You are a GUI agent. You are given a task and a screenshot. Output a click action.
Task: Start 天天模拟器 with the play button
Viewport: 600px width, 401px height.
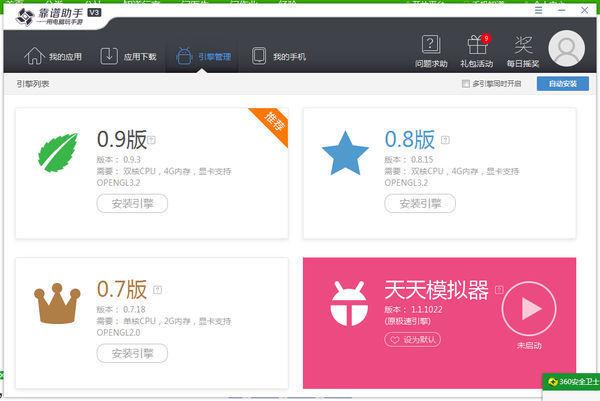coord(529,308)
